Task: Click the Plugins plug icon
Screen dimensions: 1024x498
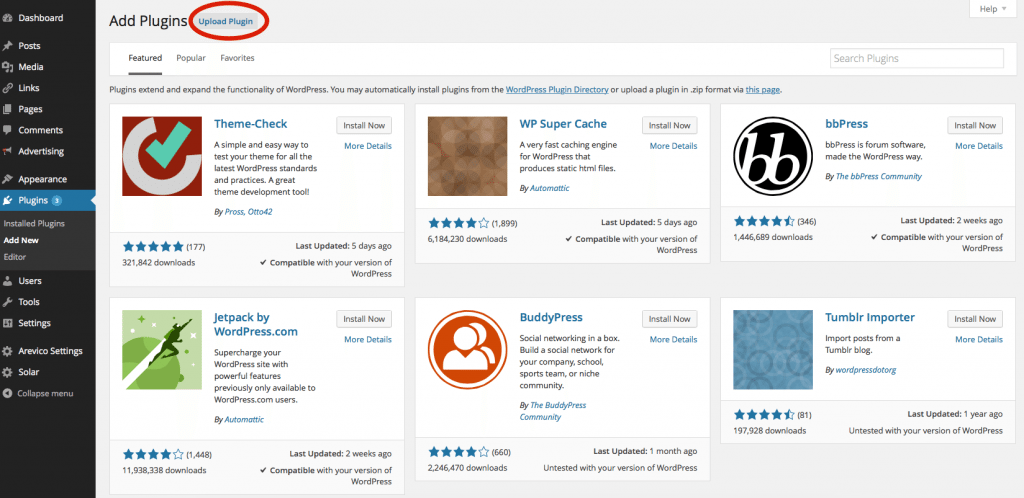Action: 8,200
